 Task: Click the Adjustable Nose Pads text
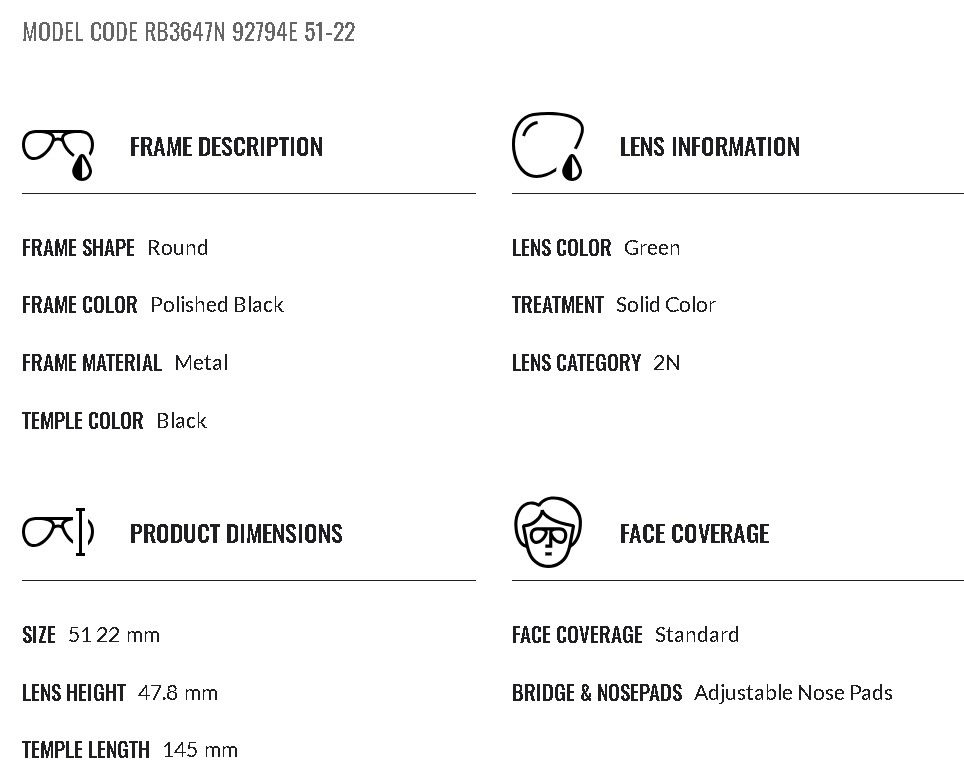click(793, 693)
